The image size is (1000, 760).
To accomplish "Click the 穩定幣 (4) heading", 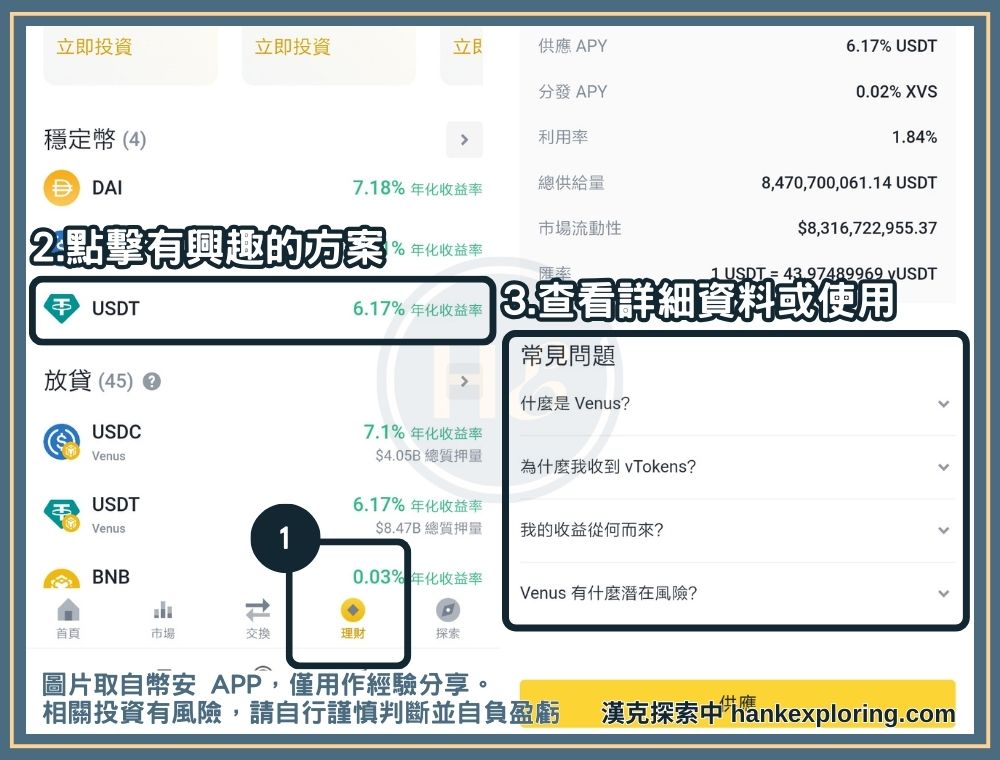I will (95, 139).
